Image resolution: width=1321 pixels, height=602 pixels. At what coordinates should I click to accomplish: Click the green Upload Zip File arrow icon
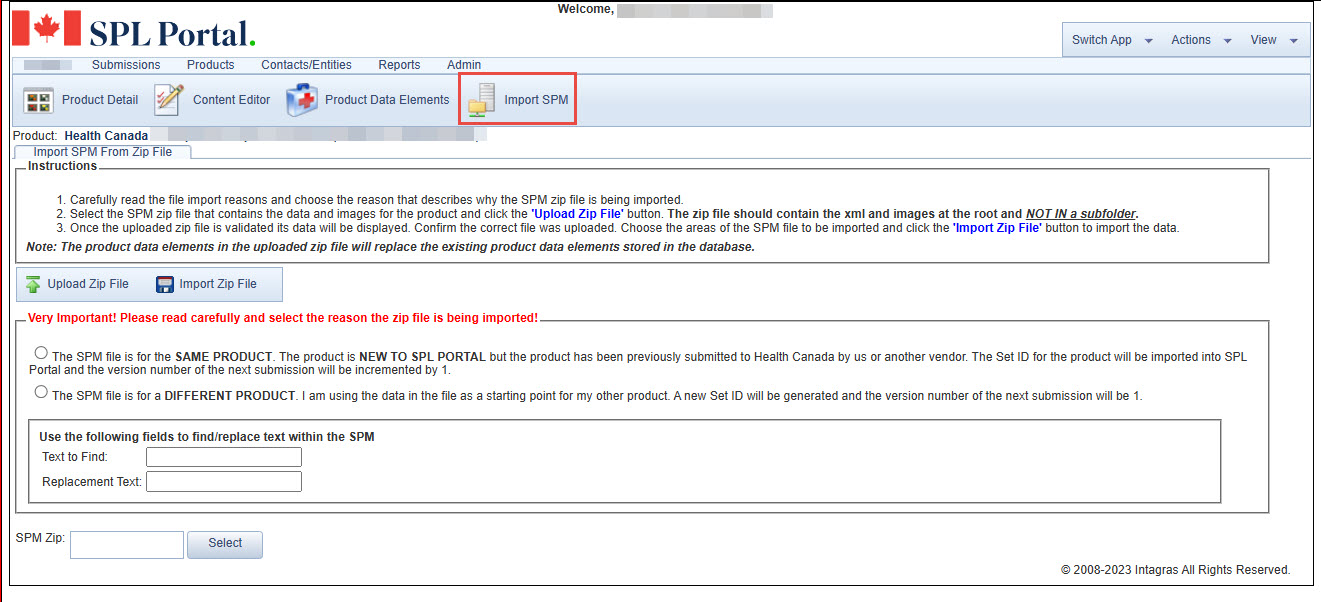[33, 284]
